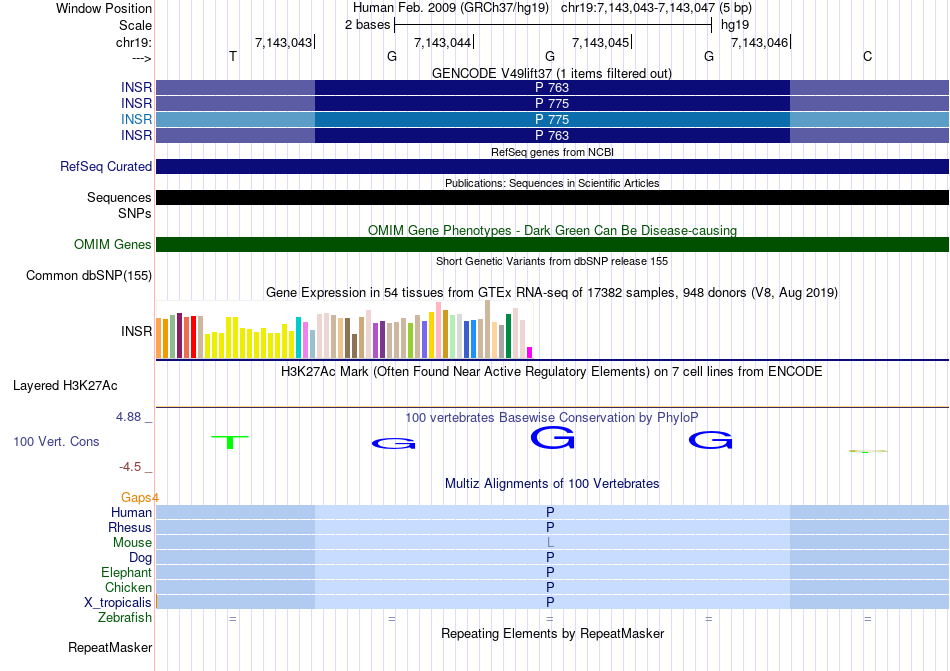Click the Sequences track label
950x671 pixels.
[x=119, y=197]
